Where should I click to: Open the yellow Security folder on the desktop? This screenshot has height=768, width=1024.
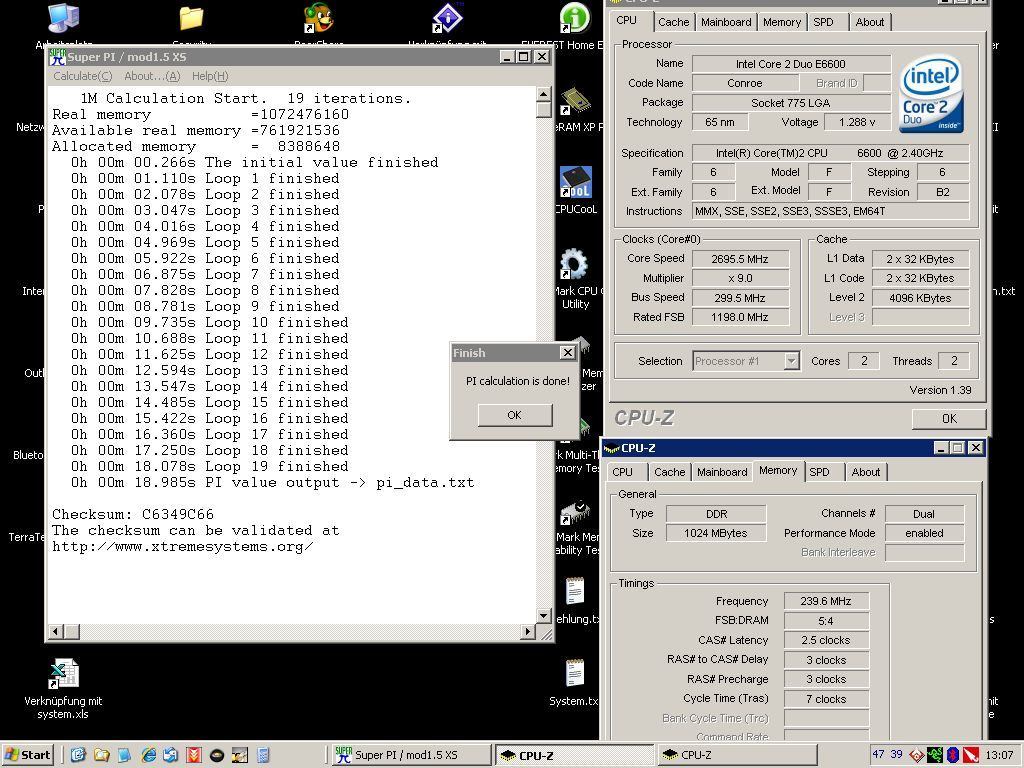pos(192,18)
